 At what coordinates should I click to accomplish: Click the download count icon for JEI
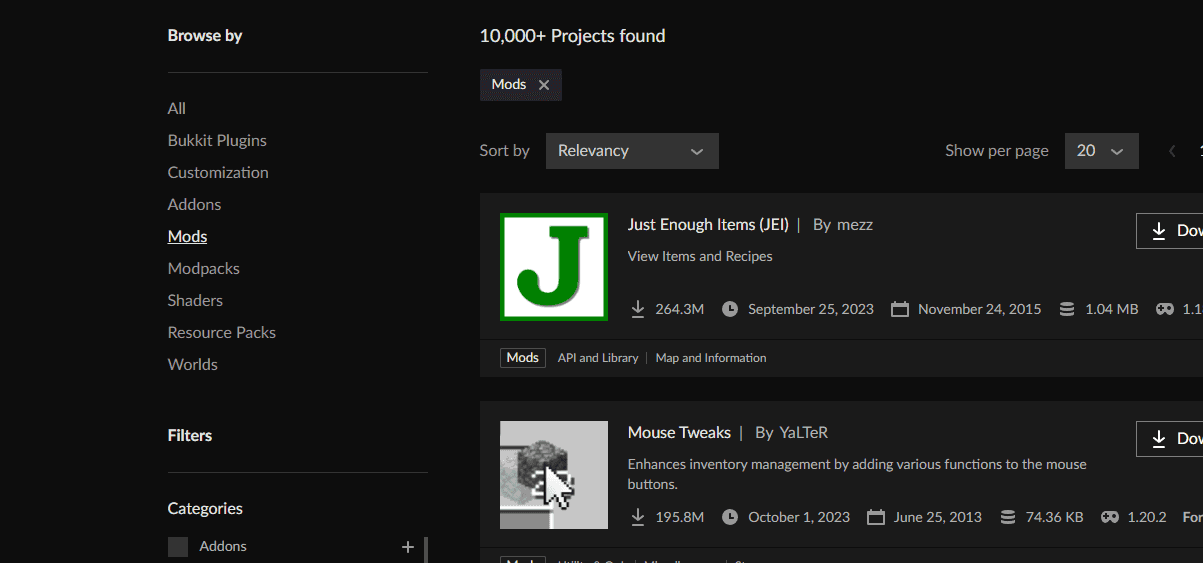(x=638, y=309)
